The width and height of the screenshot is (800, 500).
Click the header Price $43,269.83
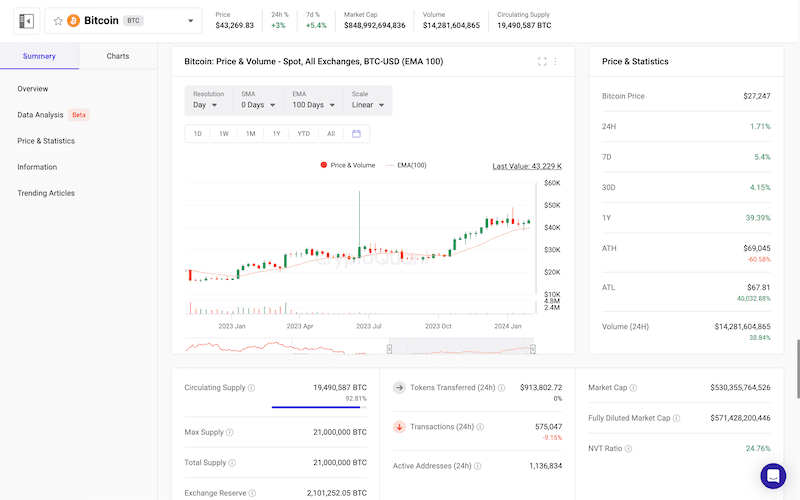pyautogui.click(x=234, y=26)
